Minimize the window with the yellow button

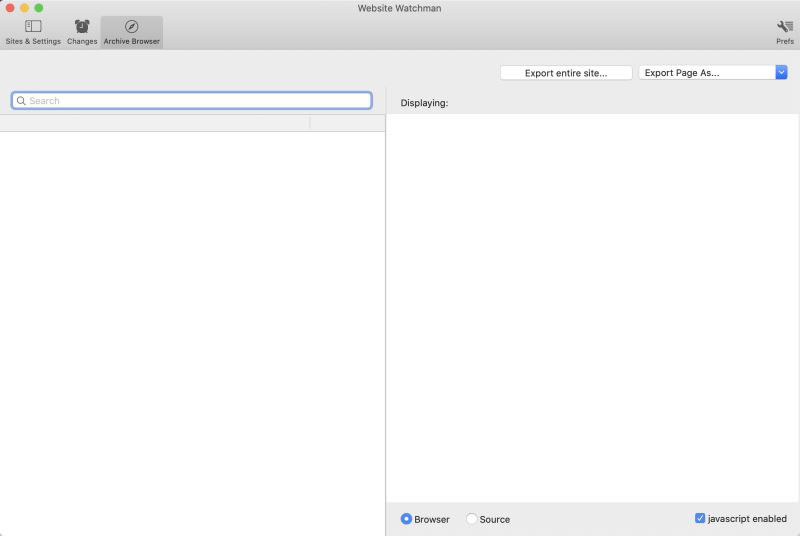[x=24, y=8]
